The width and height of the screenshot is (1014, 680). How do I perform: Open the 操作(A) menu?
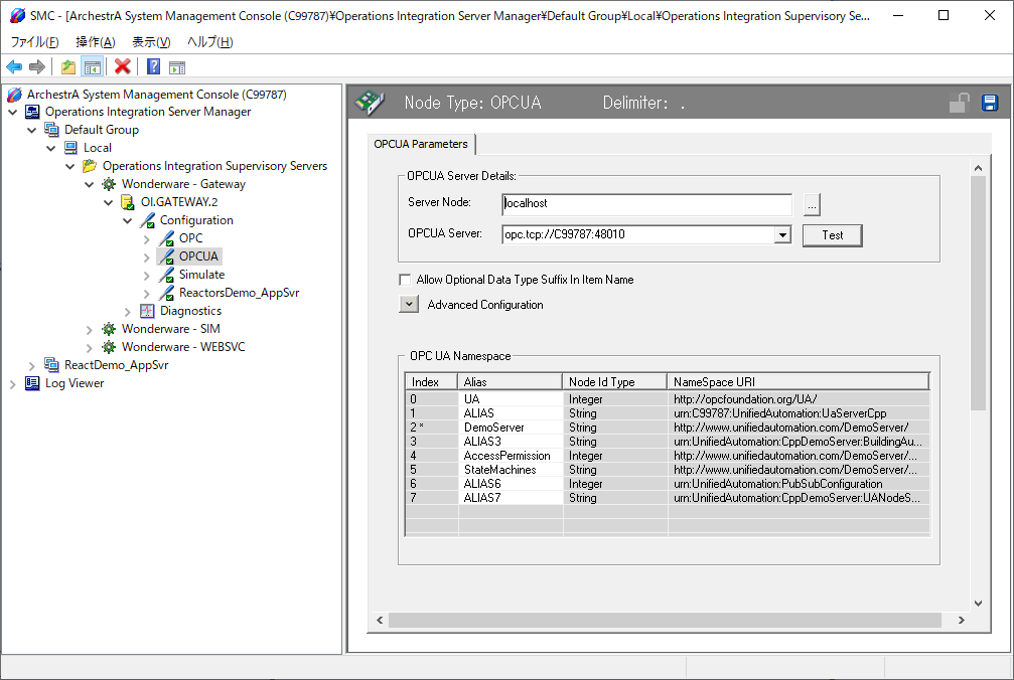click(95, 42)
